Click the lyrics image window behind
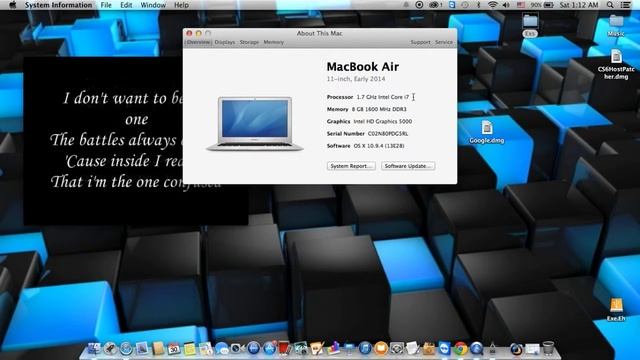640x360 pixels. click(x=103, y=141)
